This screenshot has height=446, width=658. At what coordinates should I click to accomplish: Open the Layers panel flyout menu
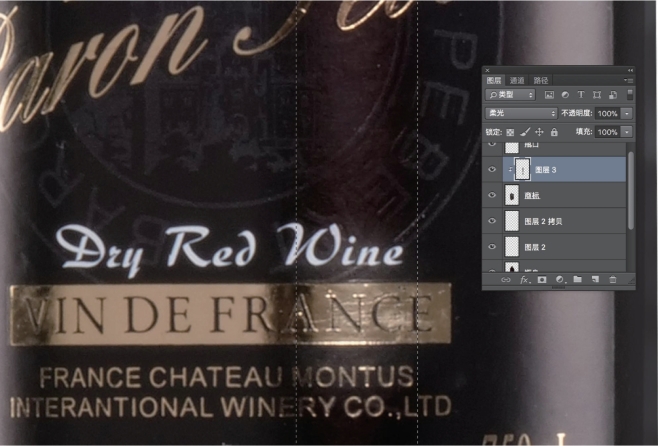pyautogui.click(x=628, y=80)
